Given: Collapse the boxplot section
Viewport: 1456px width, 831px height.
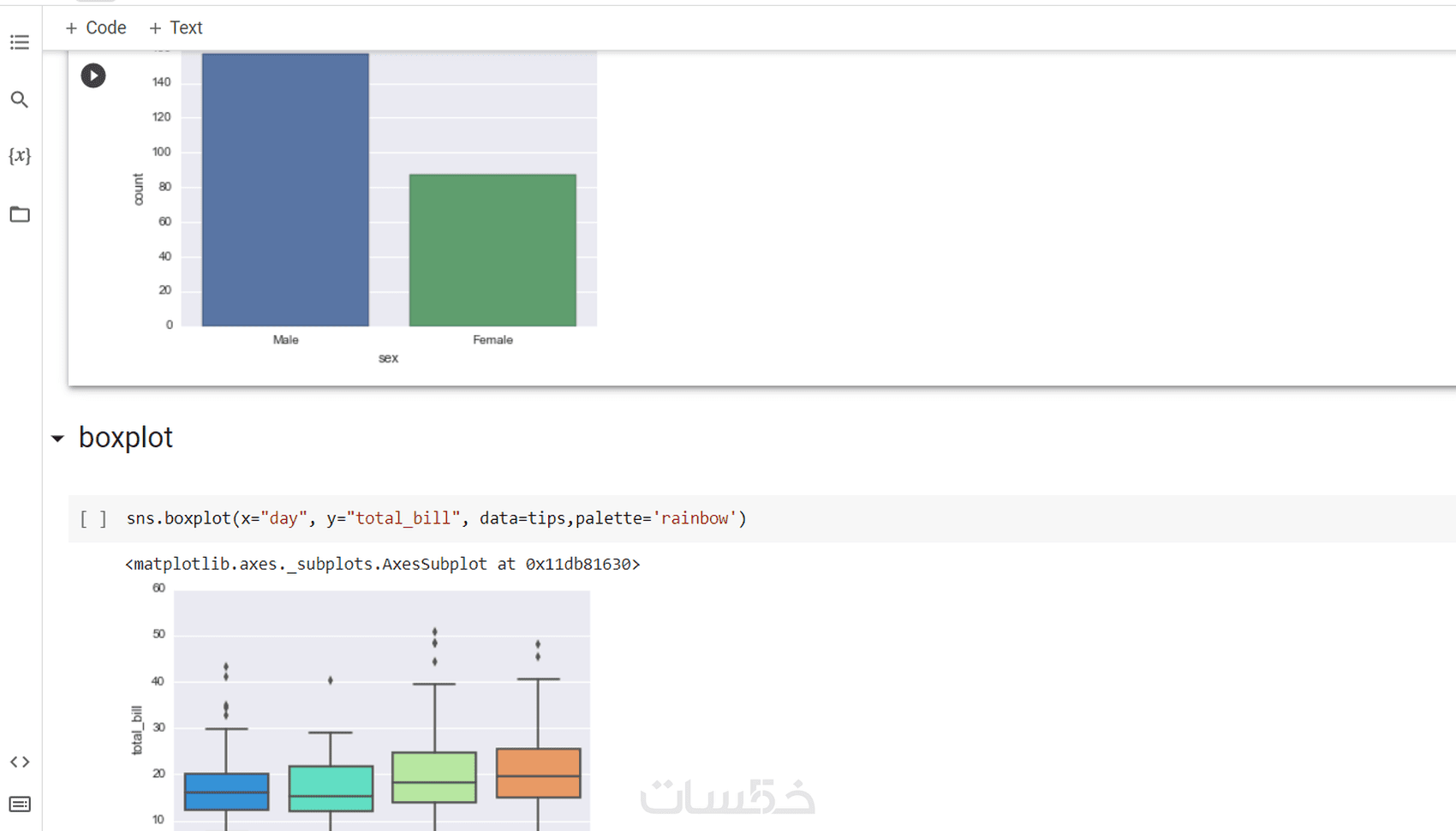Looking at the screenshot, I should [57, 439].
